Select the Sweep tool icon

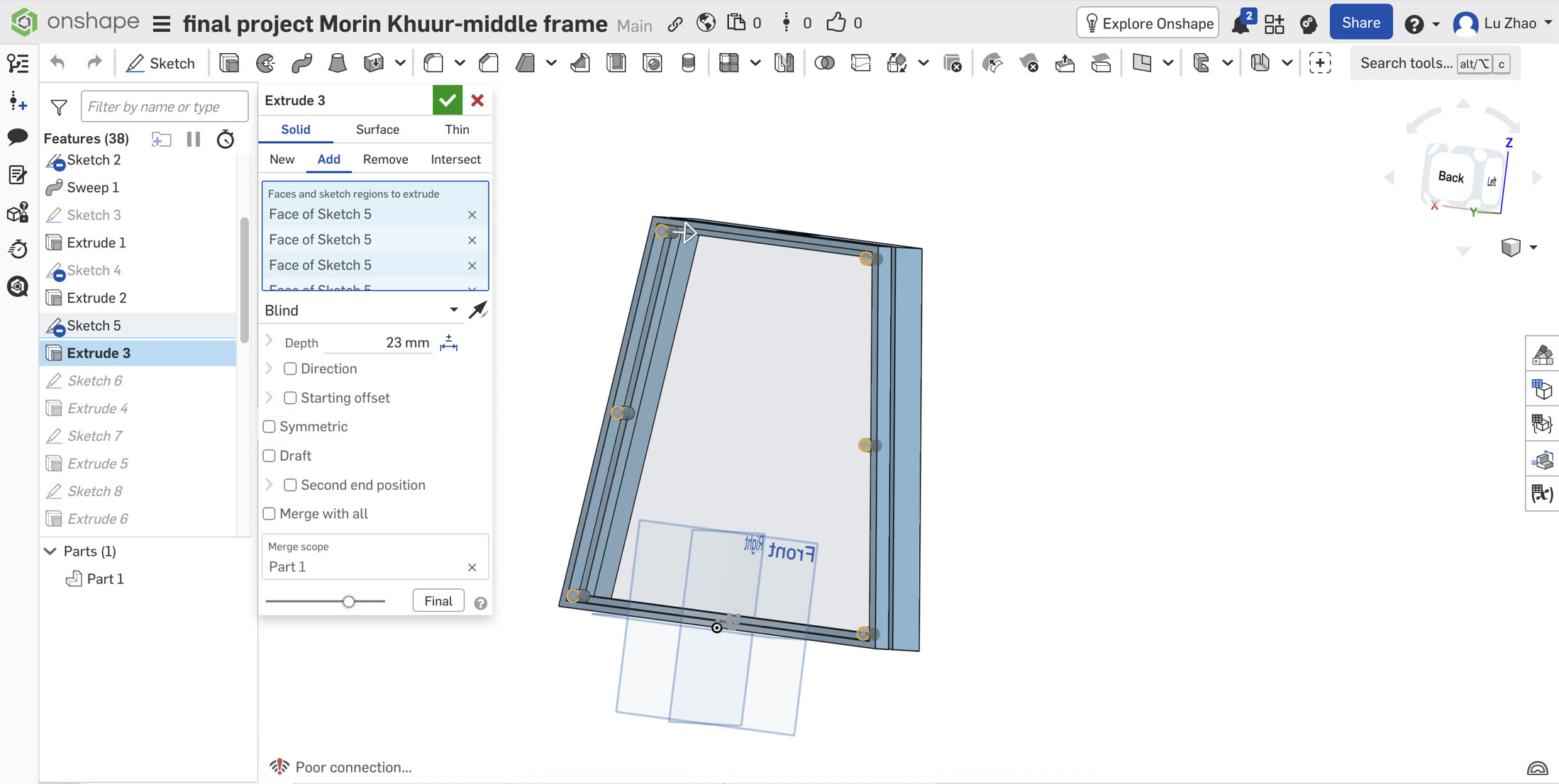(301, 63)
